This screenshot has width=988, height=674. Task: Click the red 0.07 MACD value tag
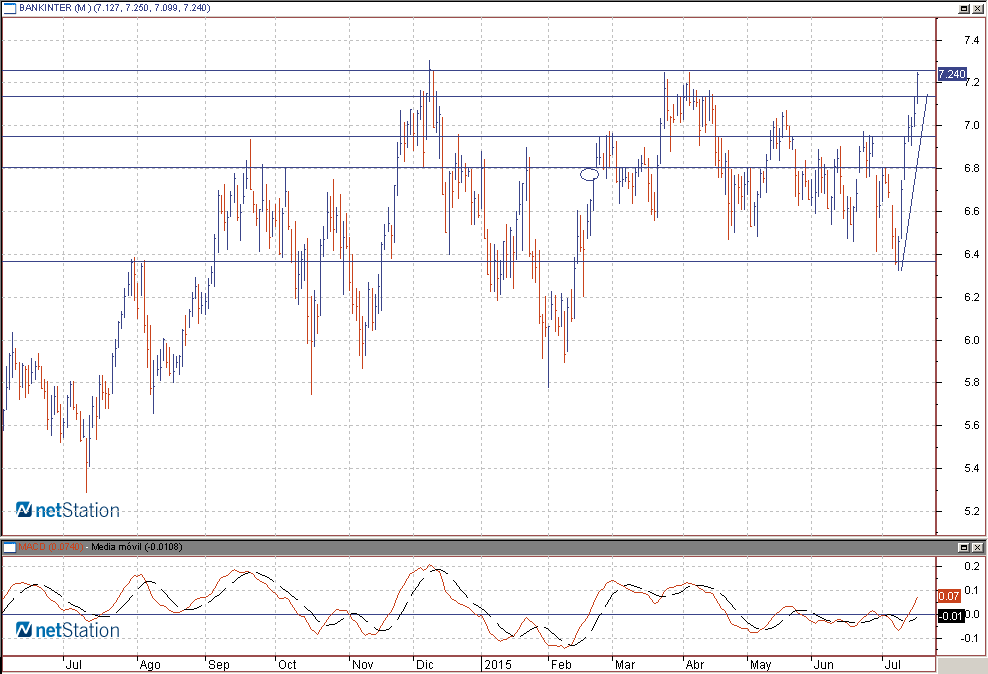949,596
